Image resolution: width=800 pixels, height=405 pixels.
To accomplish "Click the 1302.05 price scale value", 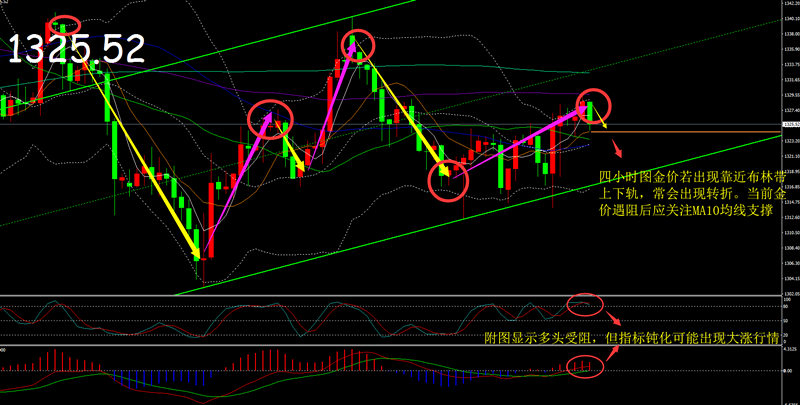I will point(791,294).
